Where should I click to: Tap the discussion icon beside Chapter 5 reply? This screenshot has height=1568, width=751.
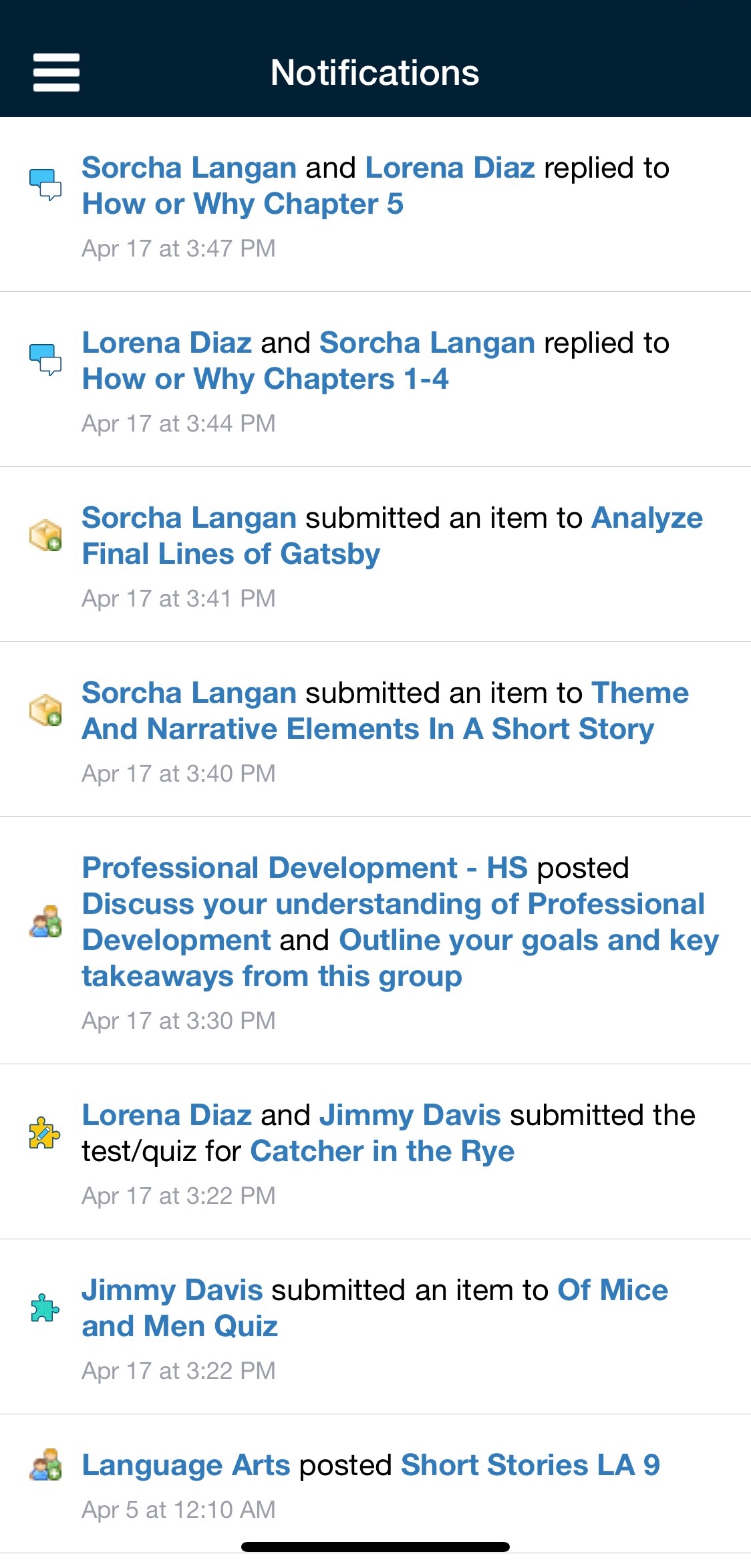tap(45, 184)
